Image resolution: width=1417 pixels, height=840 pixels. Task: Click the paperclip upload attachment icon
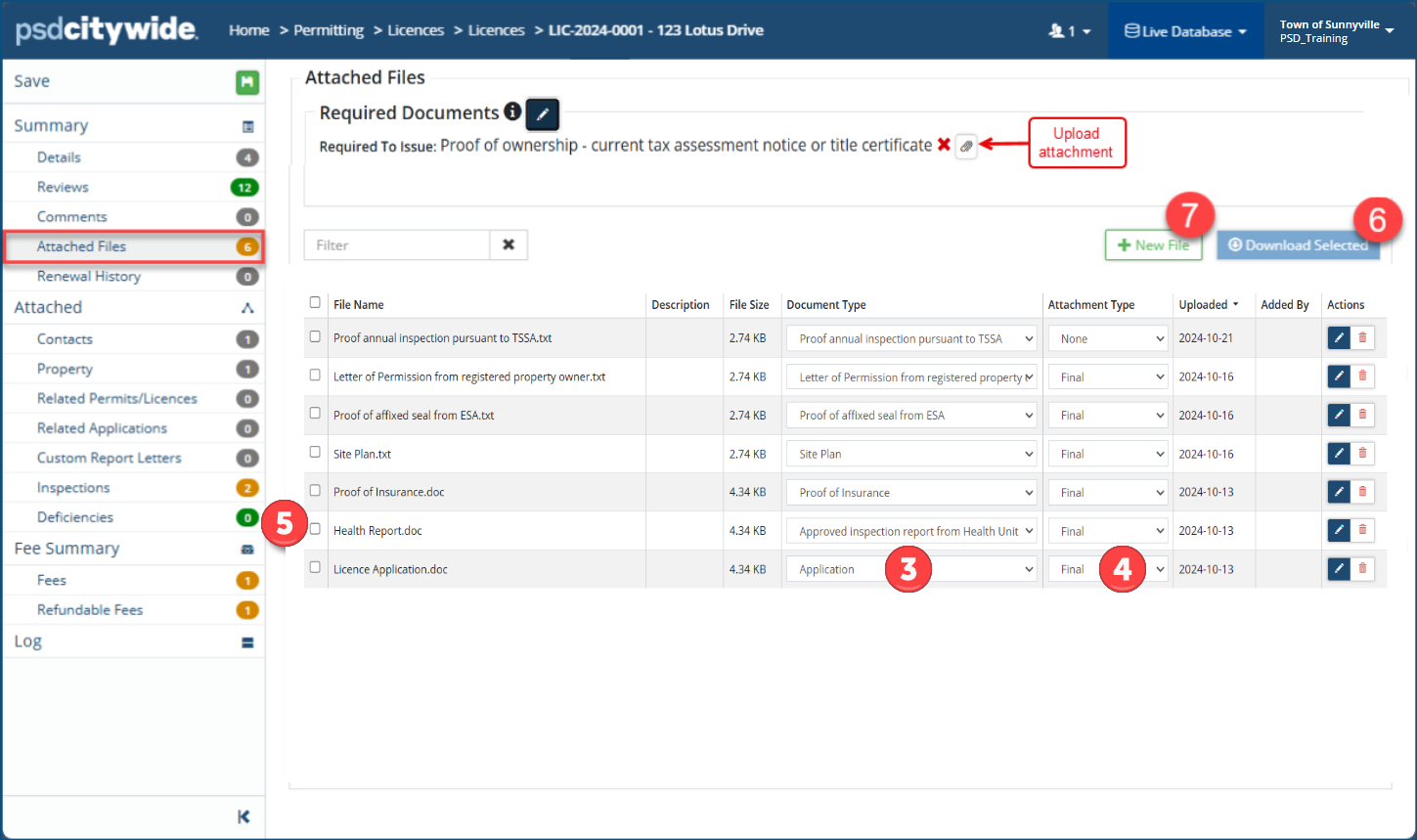coord(966,146)
